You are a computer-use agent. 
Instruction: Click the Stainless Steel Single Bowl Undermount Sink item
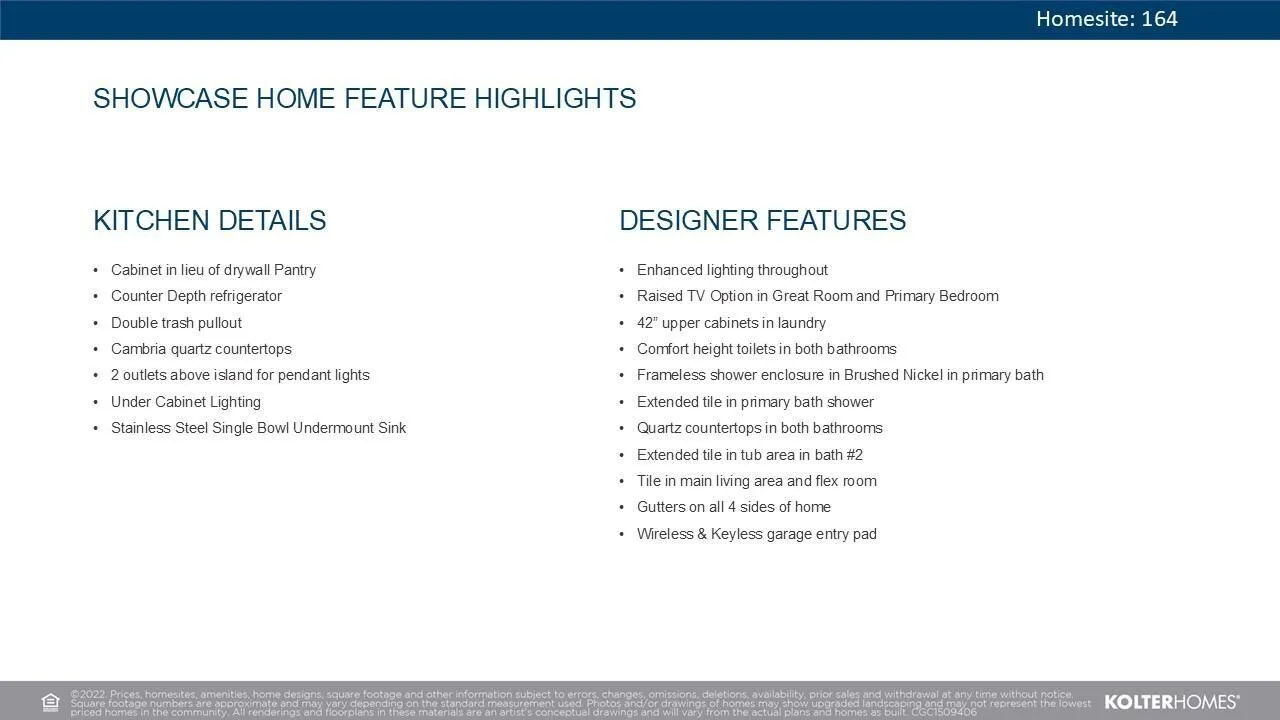(258, 428)
